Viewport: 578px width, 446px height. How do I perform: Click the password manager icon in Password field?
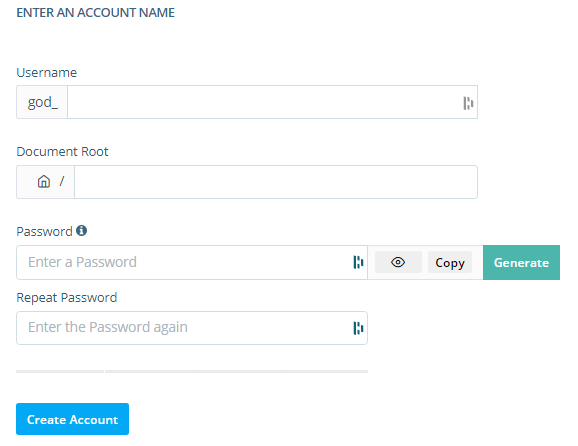[x=358, y=262]
